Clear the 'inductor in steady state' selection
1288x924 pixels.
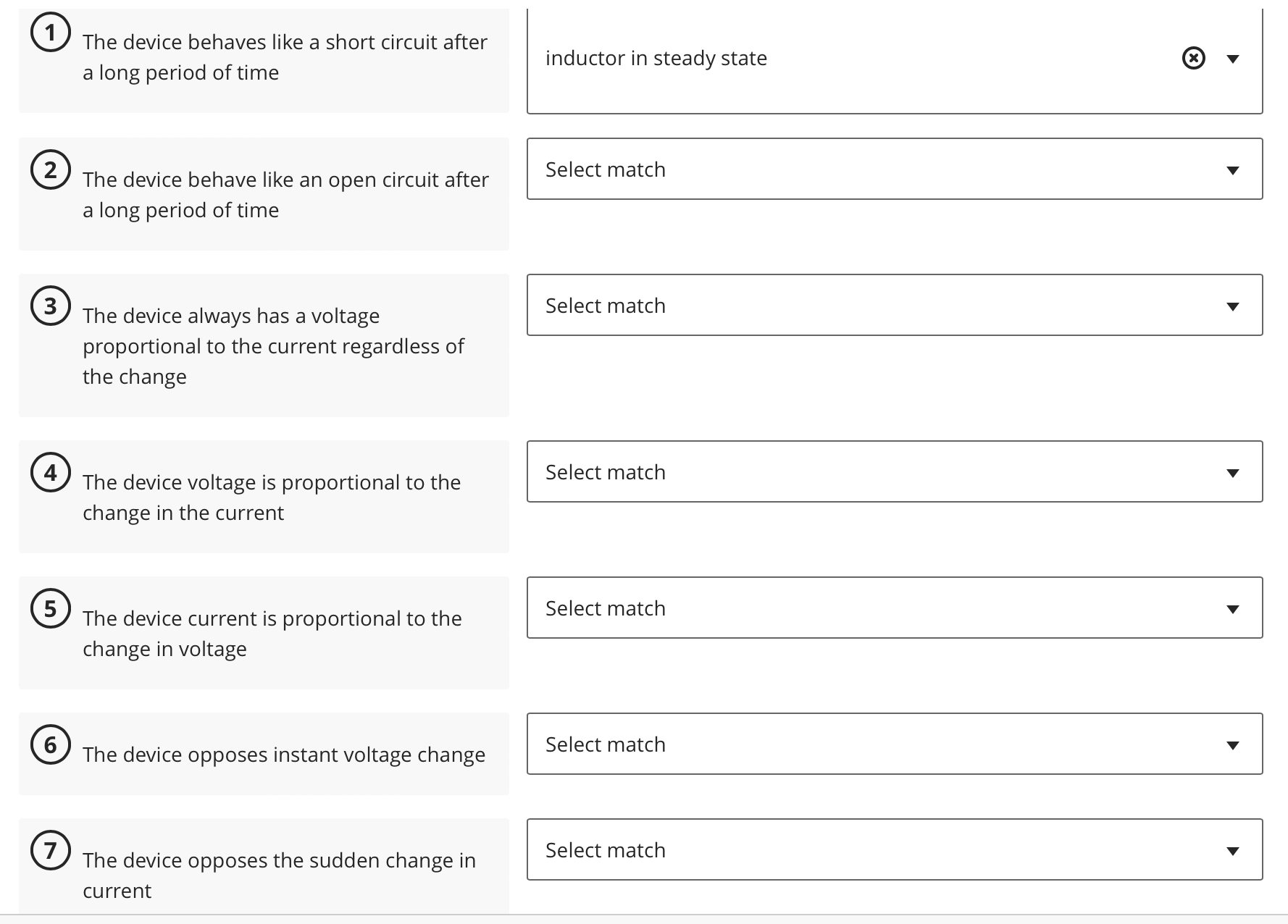tap(1193, 58)
